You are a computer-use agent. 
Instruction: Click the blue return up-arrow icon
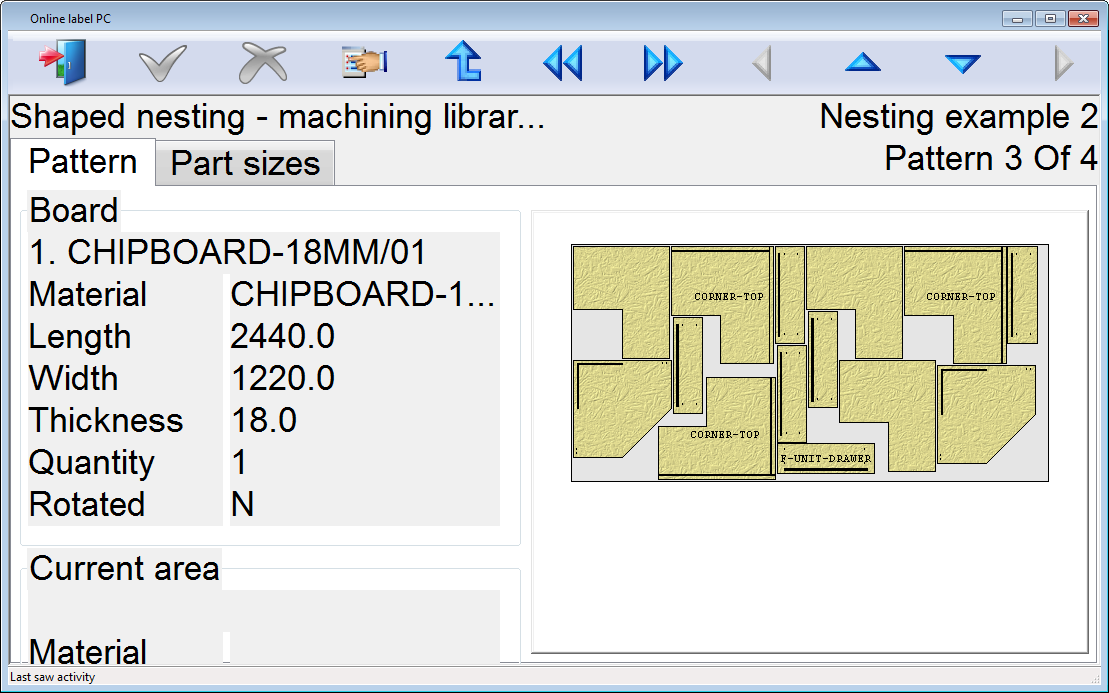464,62
